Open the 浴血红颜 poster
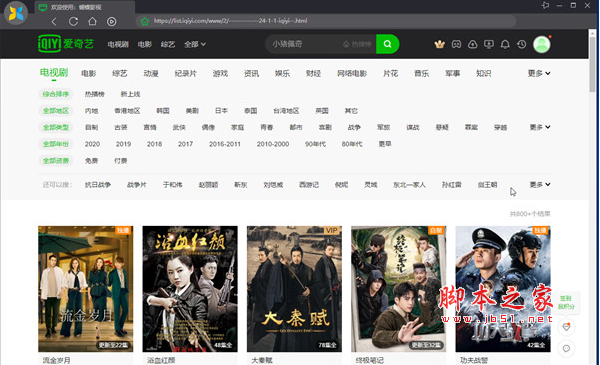 click(190, 289)
